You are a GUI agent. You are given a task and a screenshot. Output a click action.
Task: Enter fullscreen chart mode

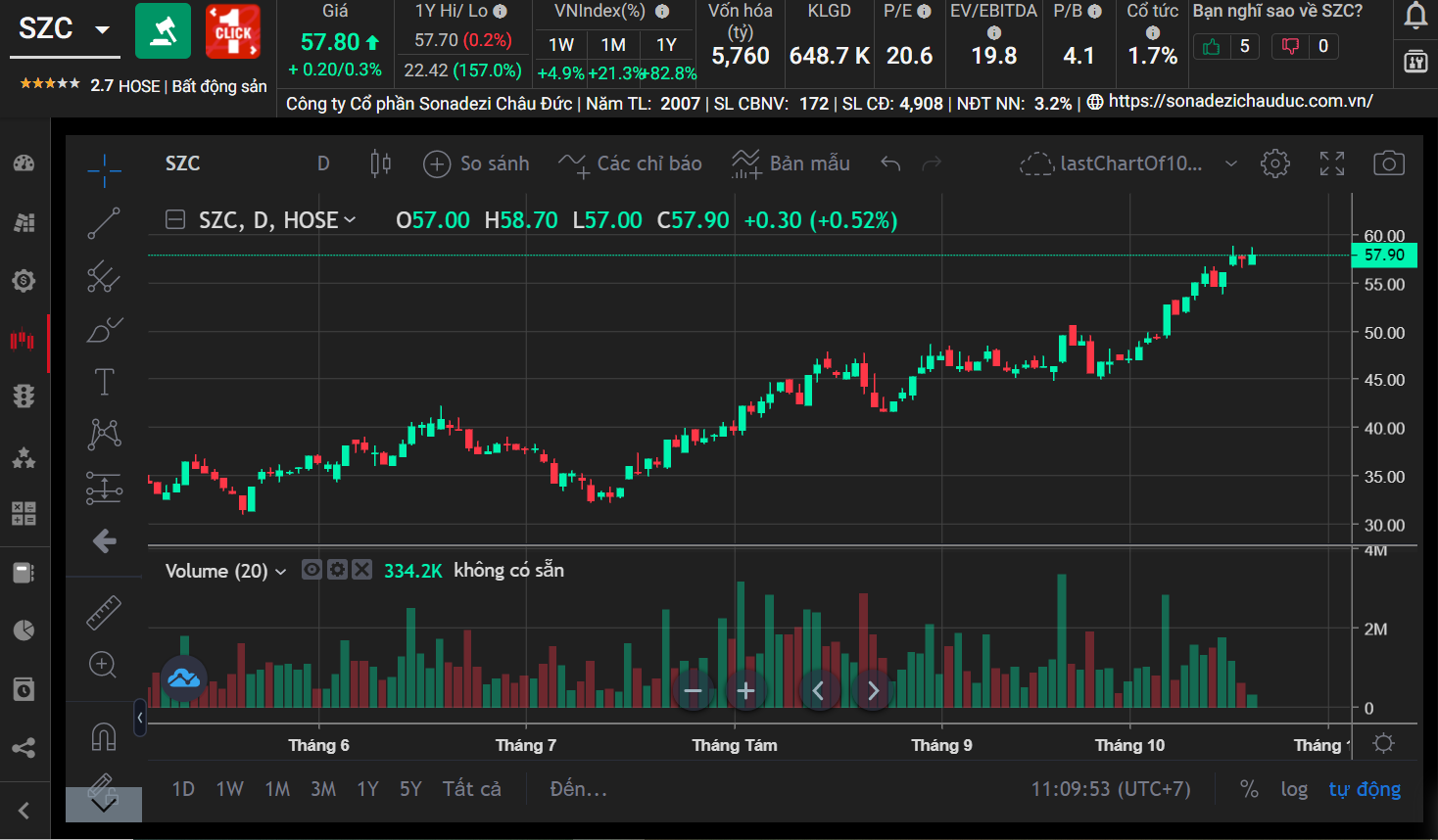1331,163
